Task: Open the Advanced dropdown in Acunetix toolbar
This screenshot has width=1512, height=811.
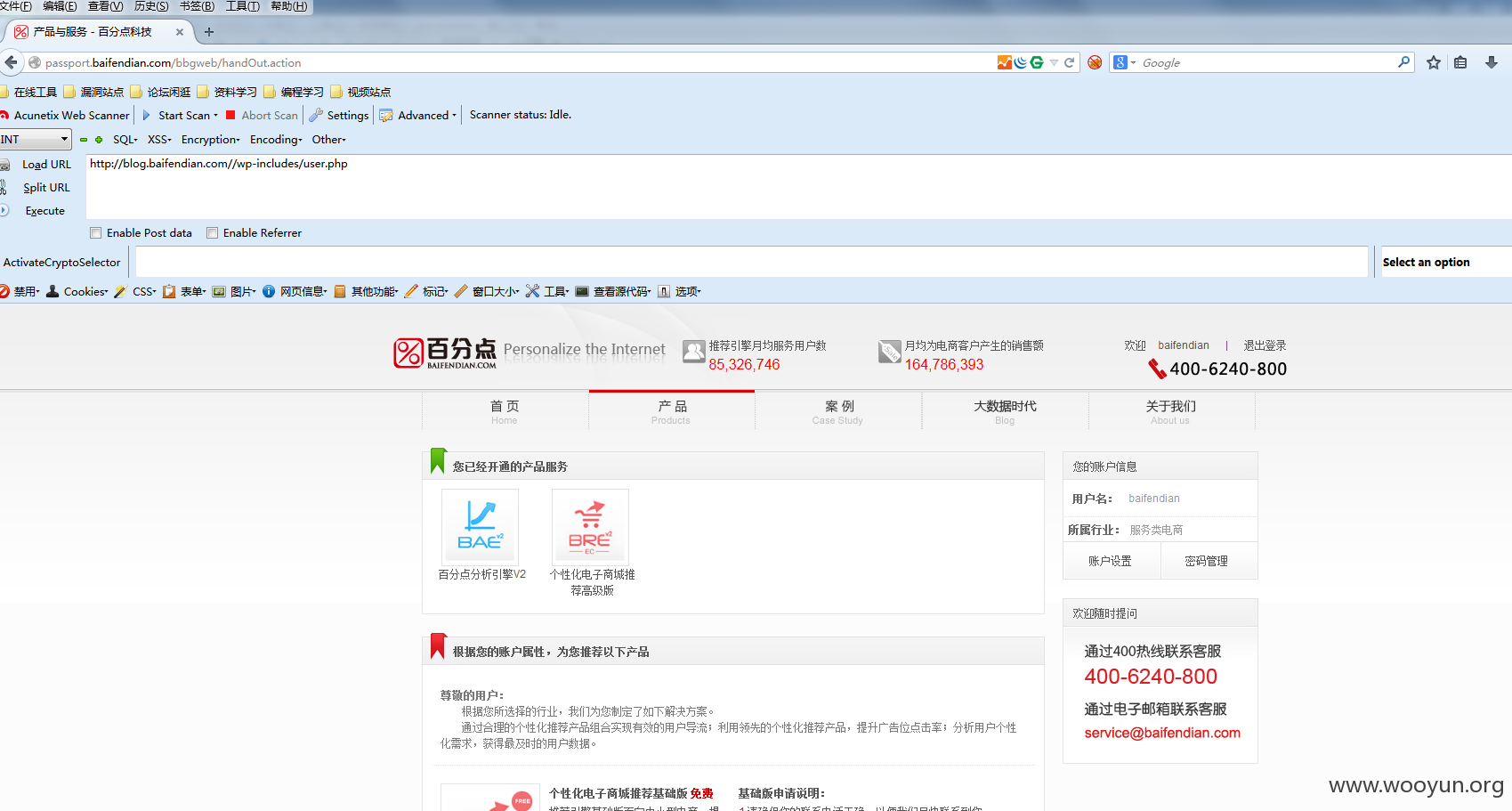Action: point(454,116)
